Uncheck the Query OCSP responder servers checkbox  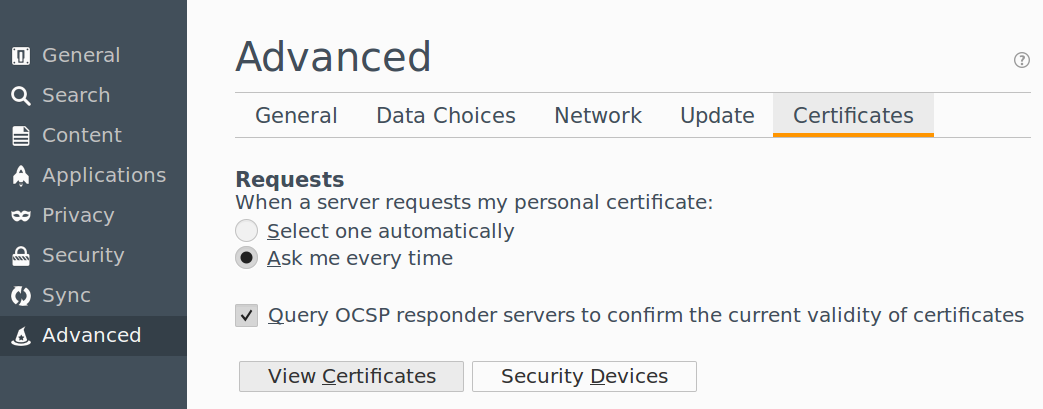(x=246, y=316)
